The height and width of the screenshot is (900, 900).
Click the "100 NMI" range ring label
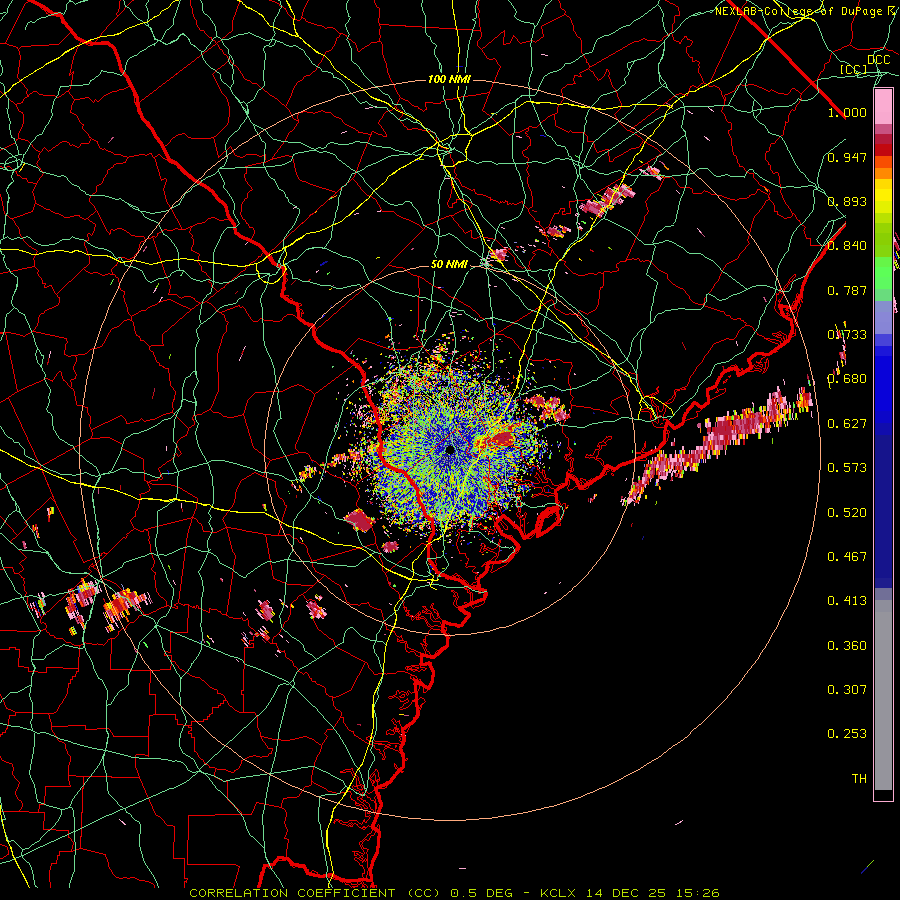tap(449, 79)
